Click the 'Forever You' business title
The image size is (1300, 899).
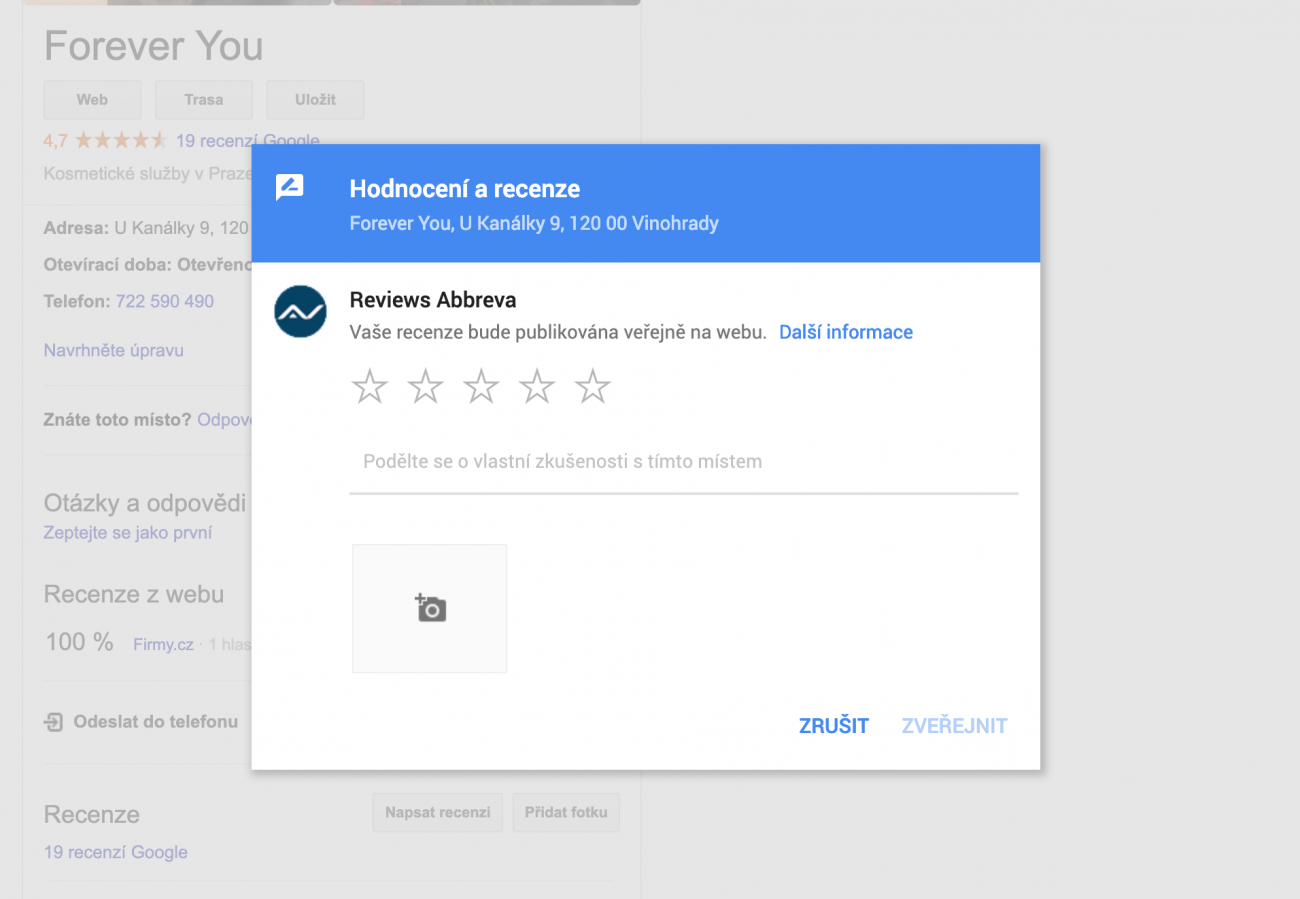coord(154,47)
